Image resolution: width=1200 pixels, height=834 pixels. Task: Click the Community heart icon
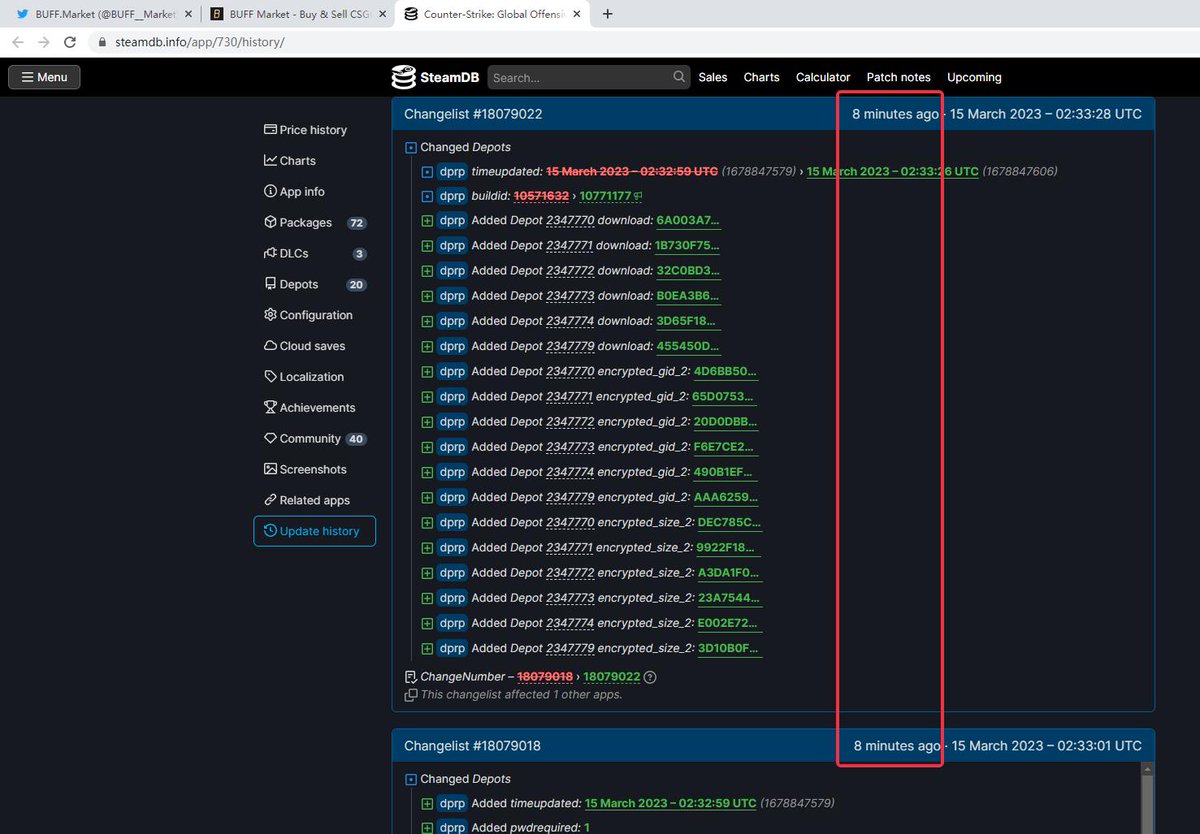click(270, 439)
